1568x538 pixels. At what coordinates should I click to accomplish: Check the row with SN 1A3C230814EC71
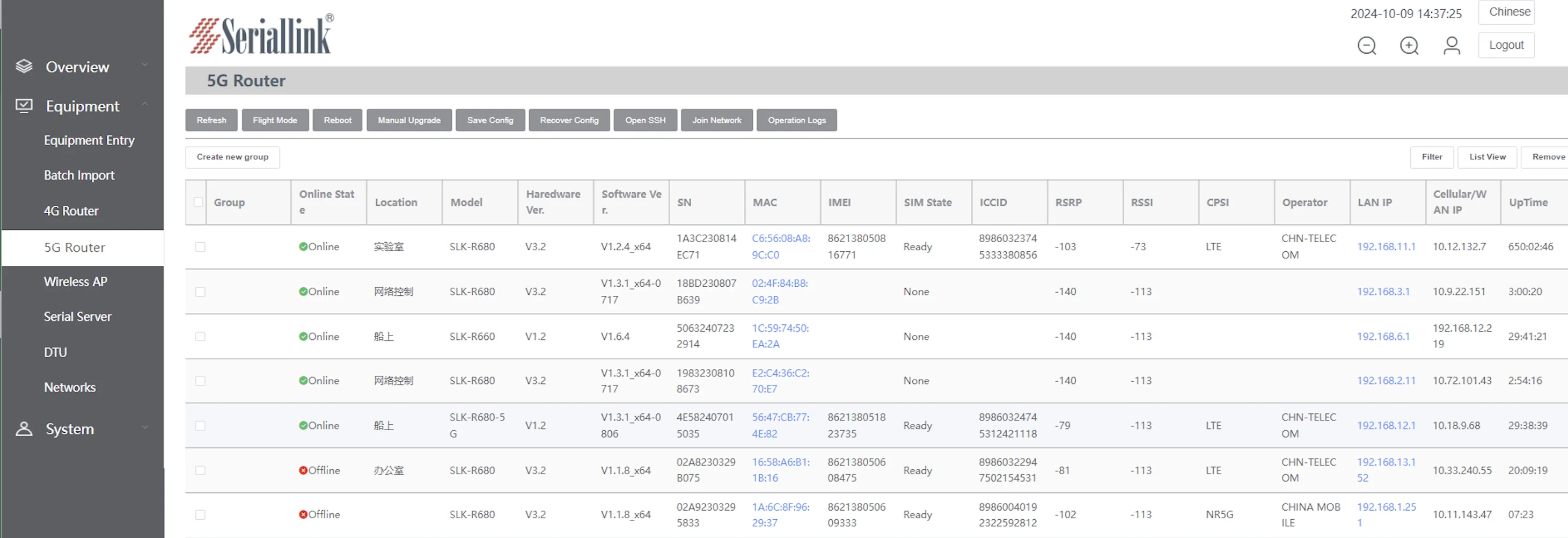[x=200, y=247]
